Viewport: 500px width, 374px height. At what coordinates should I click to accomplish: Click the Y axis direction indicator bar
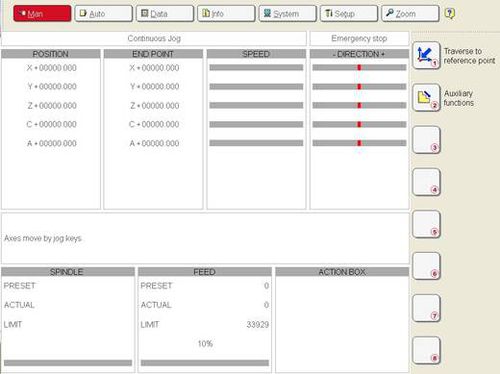tap(359, 87)
